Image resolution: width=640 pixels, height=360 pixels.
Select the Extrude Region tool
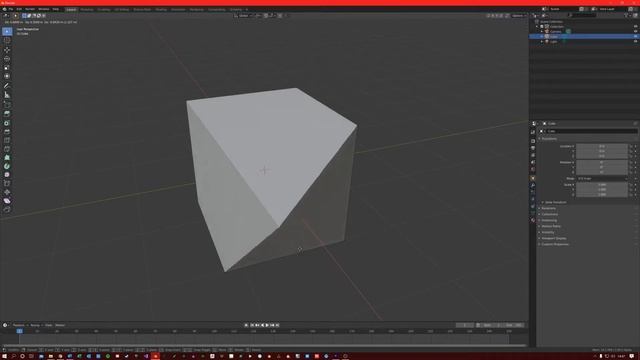click(7, 114)
